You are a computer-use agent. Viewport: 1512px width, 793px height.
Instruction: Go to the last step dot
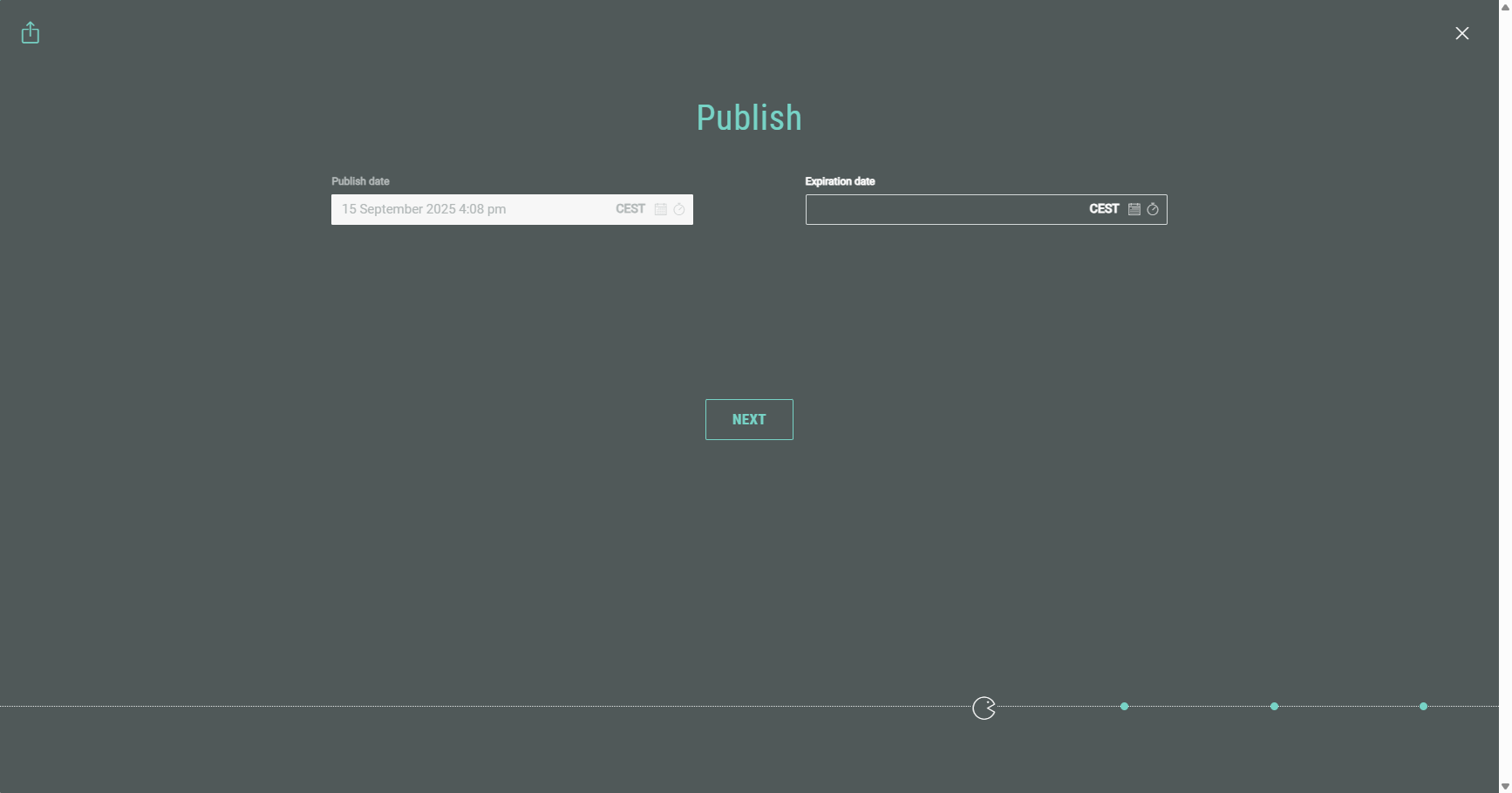pos(1423,707)
